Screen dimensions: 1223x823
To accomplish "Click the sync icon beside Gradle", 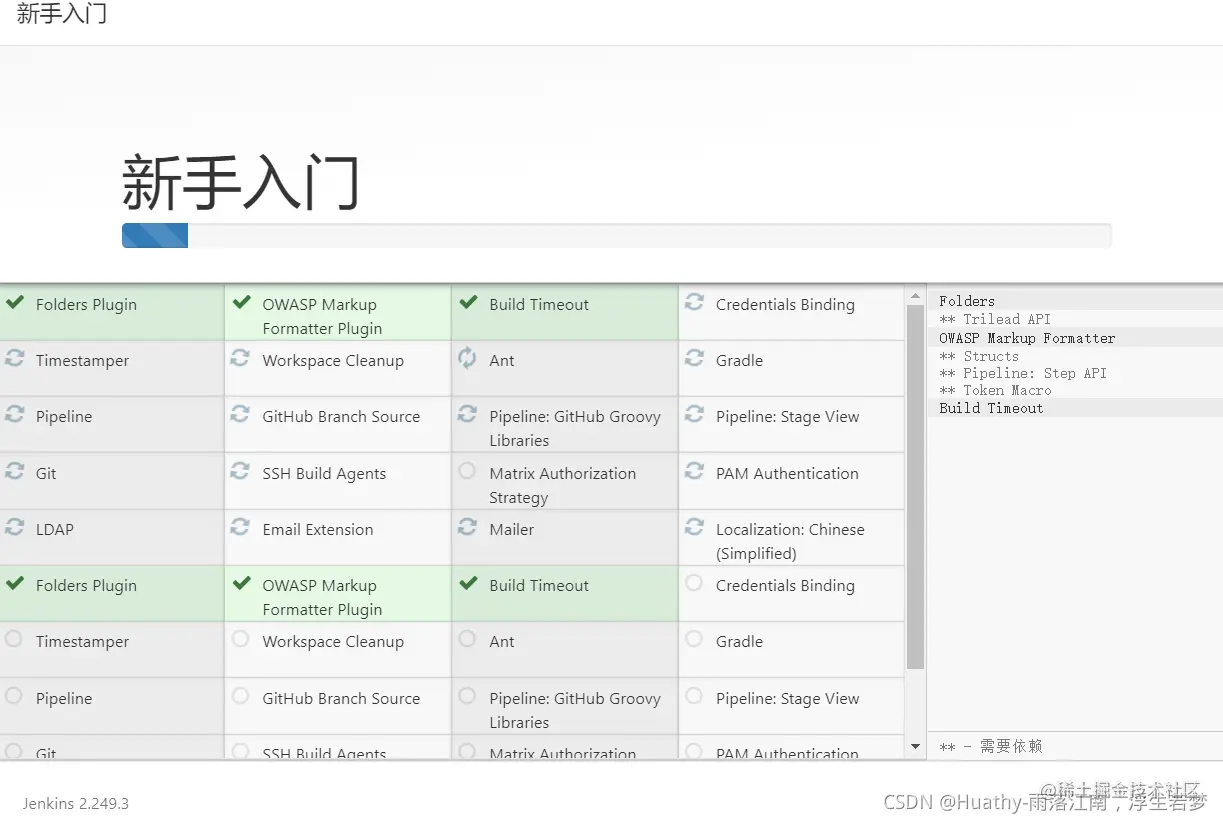I will 694,358.
